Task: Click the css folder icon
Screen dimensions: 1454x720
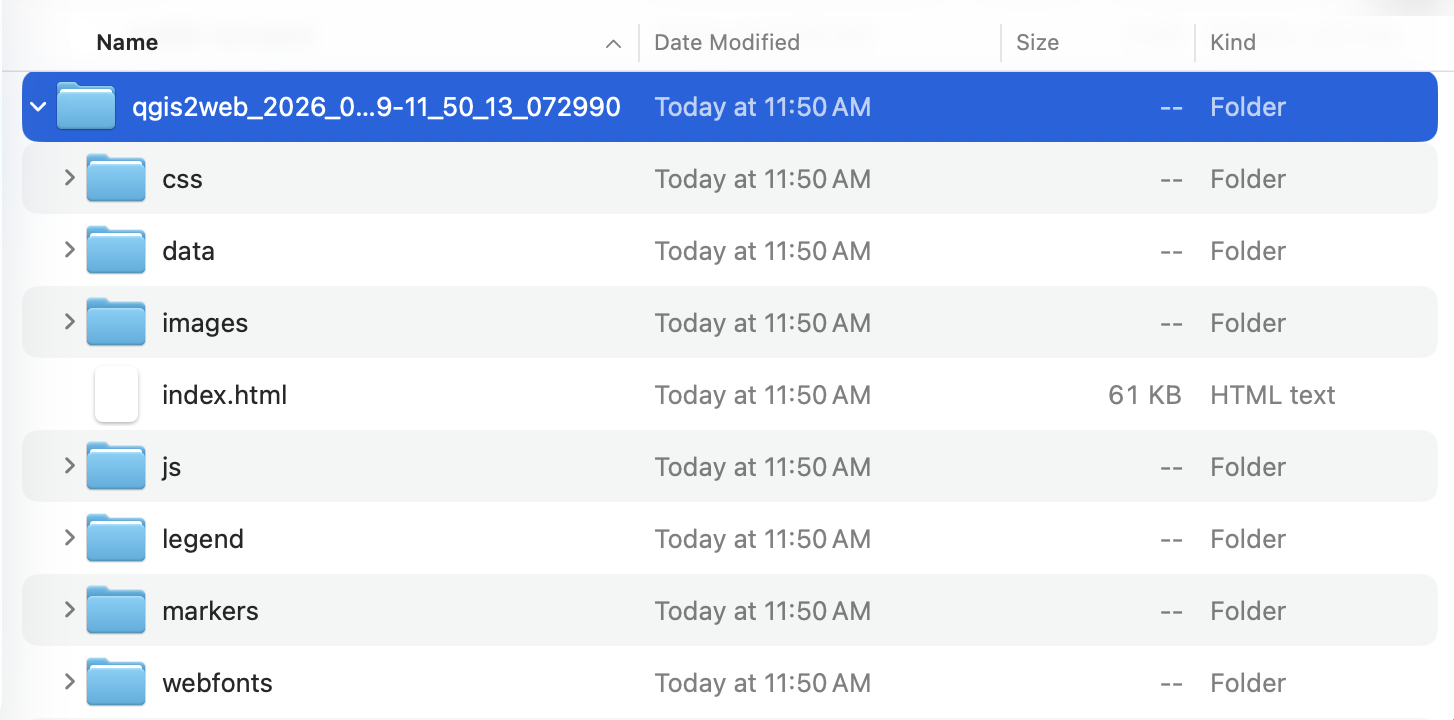Action: (x=116, y=179)
